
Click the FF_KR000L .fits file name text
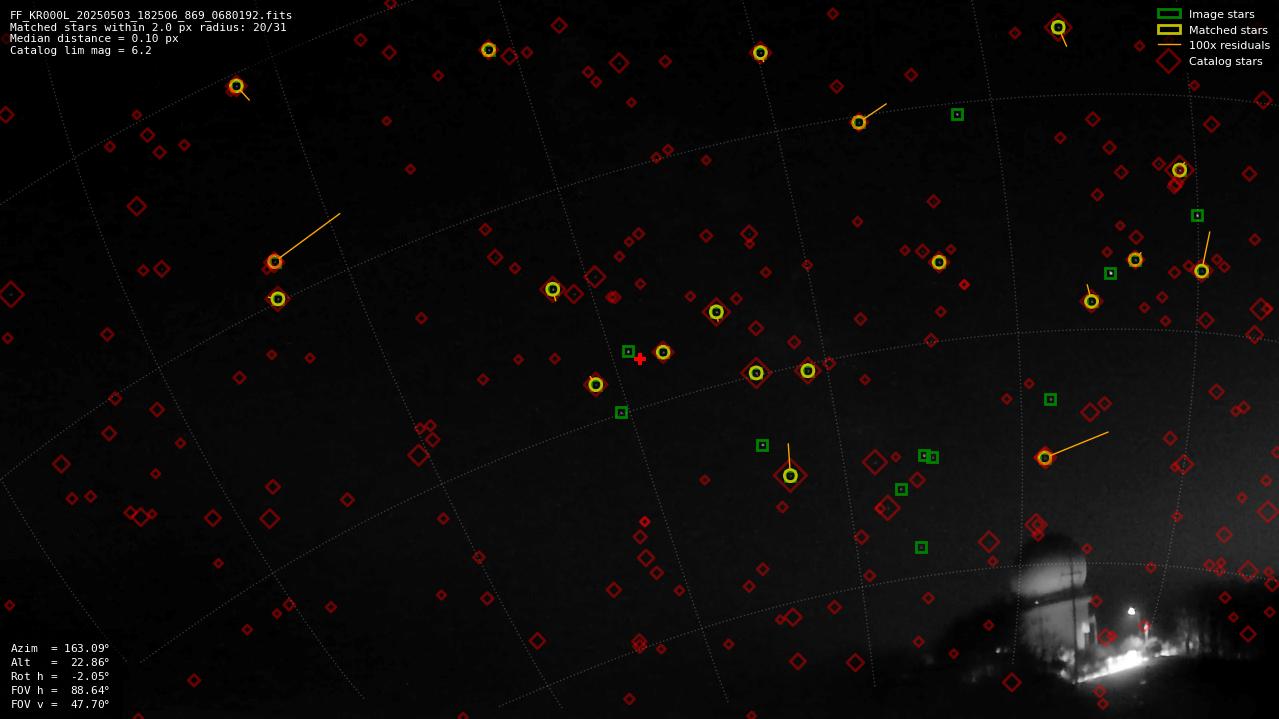[151, 15]
